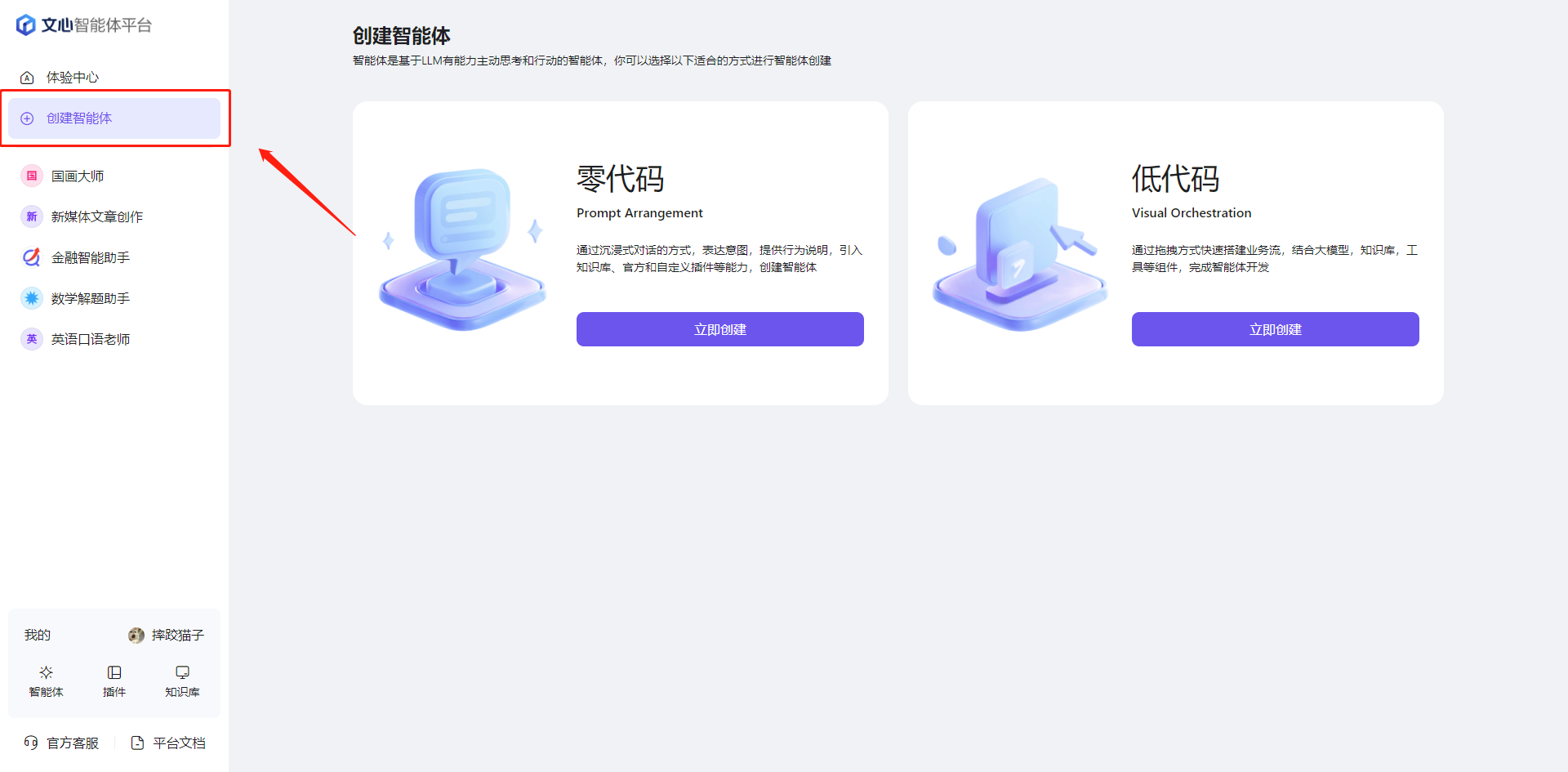This screenshot has height=772, width=1568.
Task: Select the 创建智能体 sidebar entry
Action: [x=78, y=118]
